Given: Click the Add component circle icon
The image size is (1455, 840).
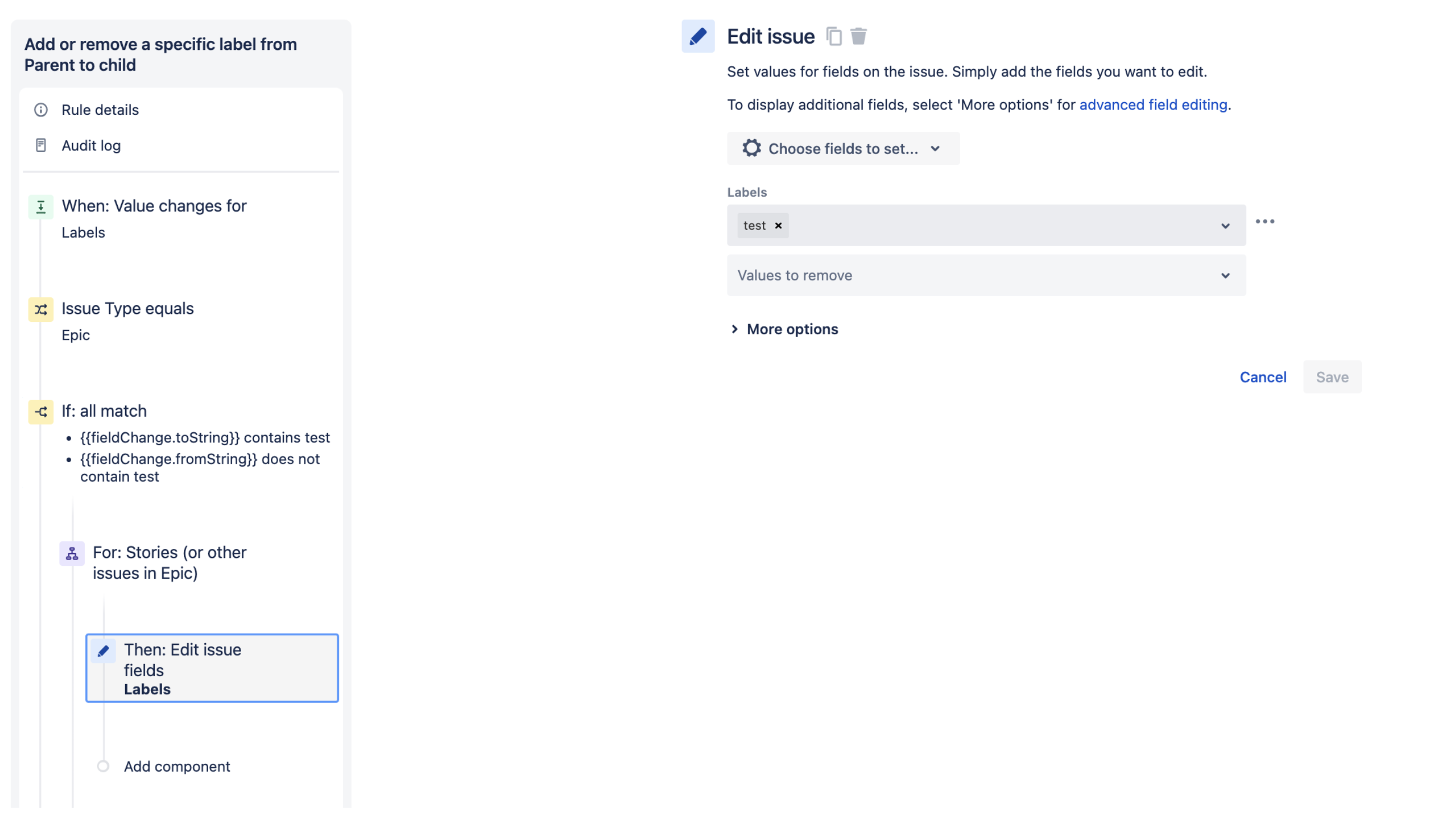Looking at the screenshot, I should pyautogui.click(x=103, y=766).
